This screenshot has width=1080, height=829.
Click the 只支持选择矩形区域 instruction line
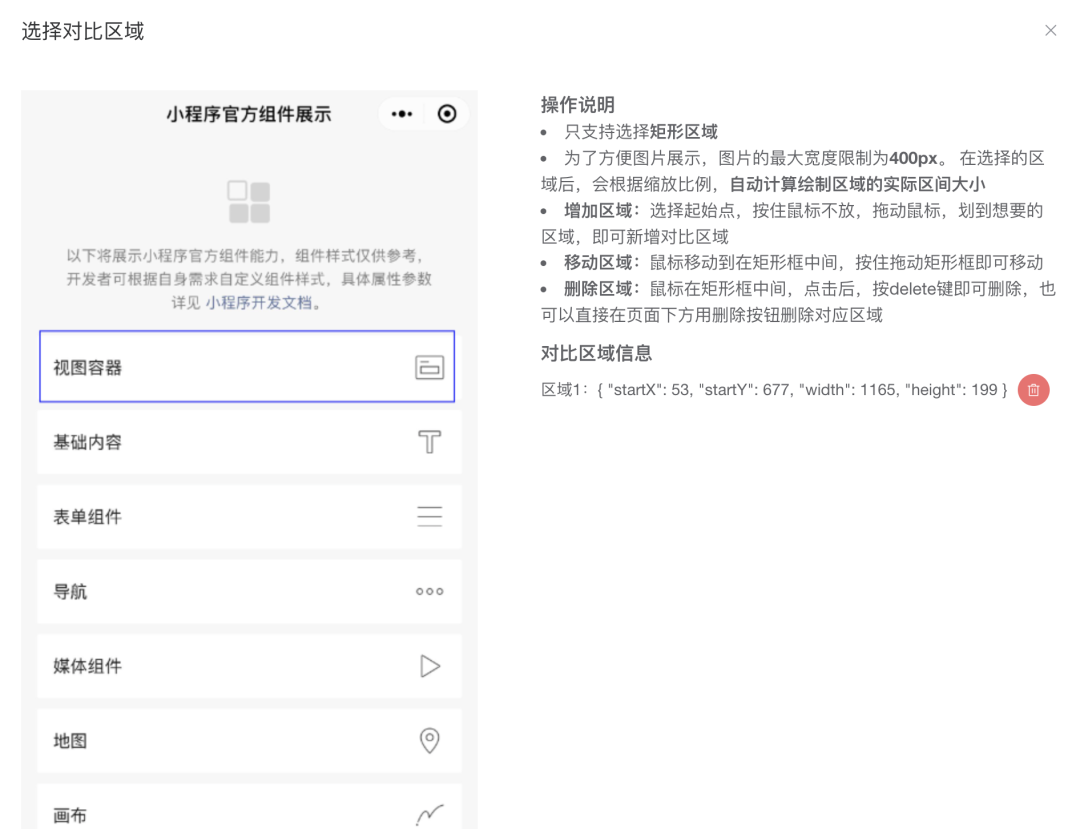pos(641,132)
